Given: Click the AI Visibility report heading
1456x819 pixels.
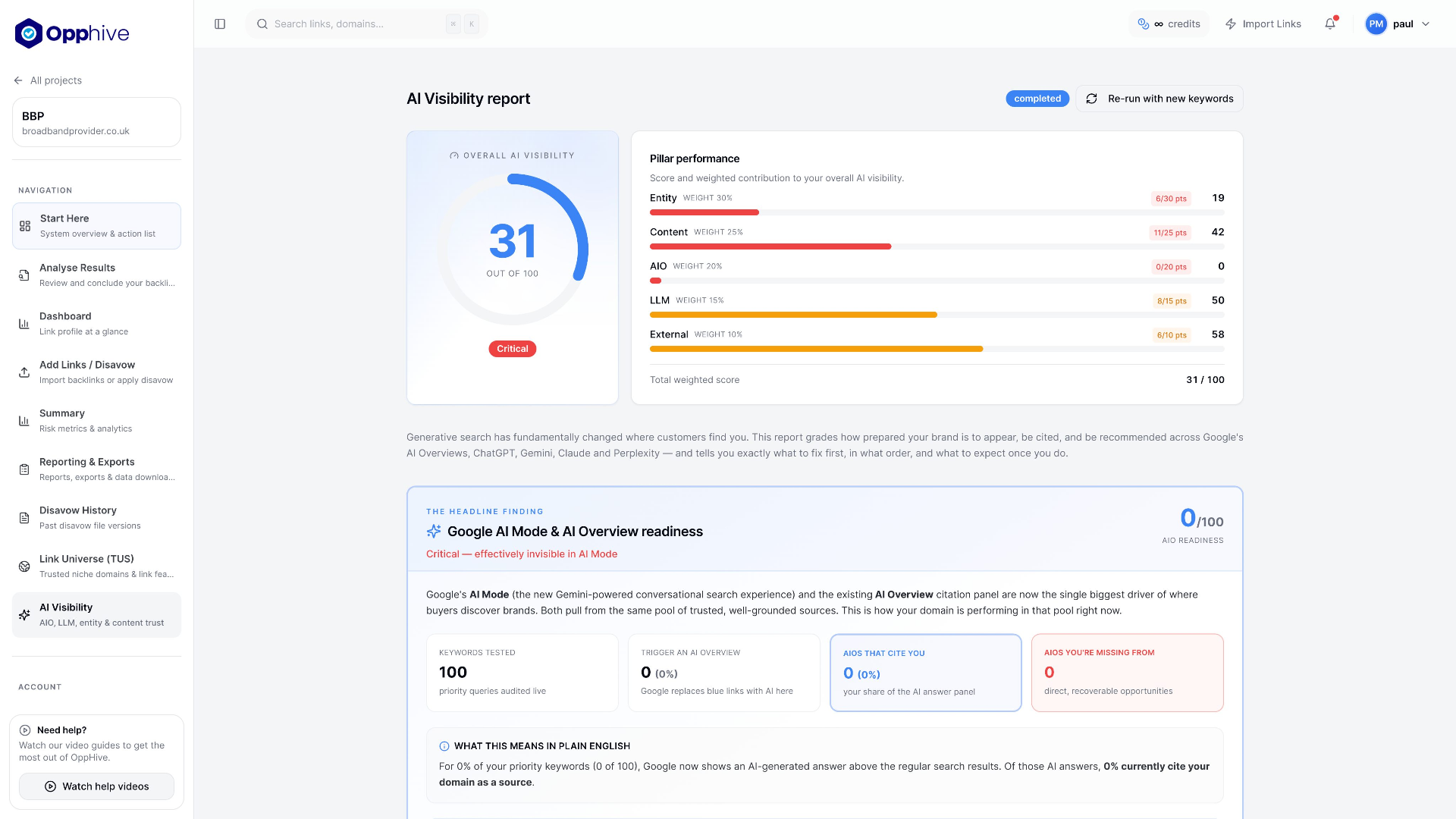Looking at the screenshot, I should point(468,99).
